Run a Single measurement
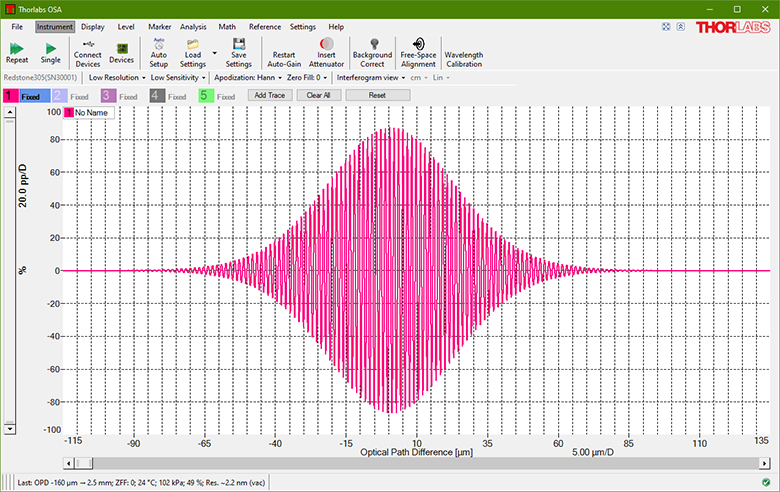Viewport: 780px width, 492px height. [x=50, y=50]
